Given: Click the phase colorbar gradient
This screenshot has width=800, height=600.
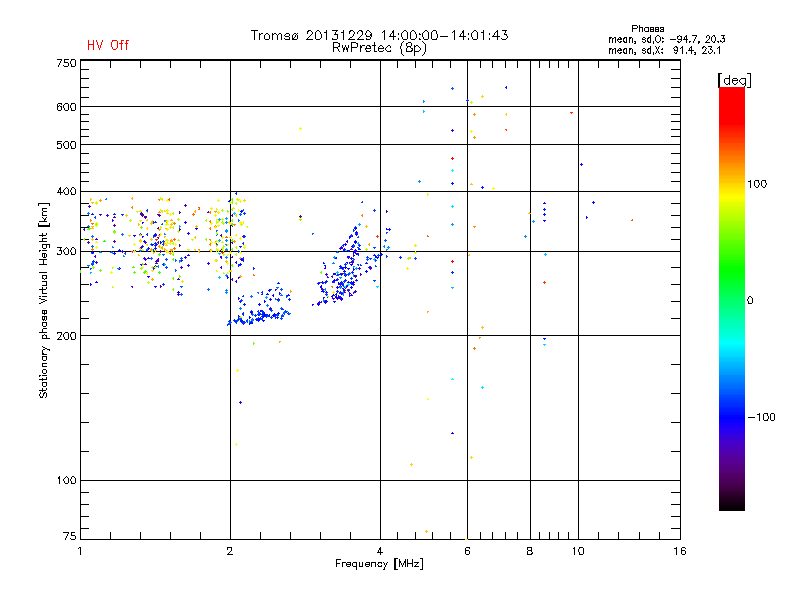Looking at the screenshot, I should [x=732, y=298].
